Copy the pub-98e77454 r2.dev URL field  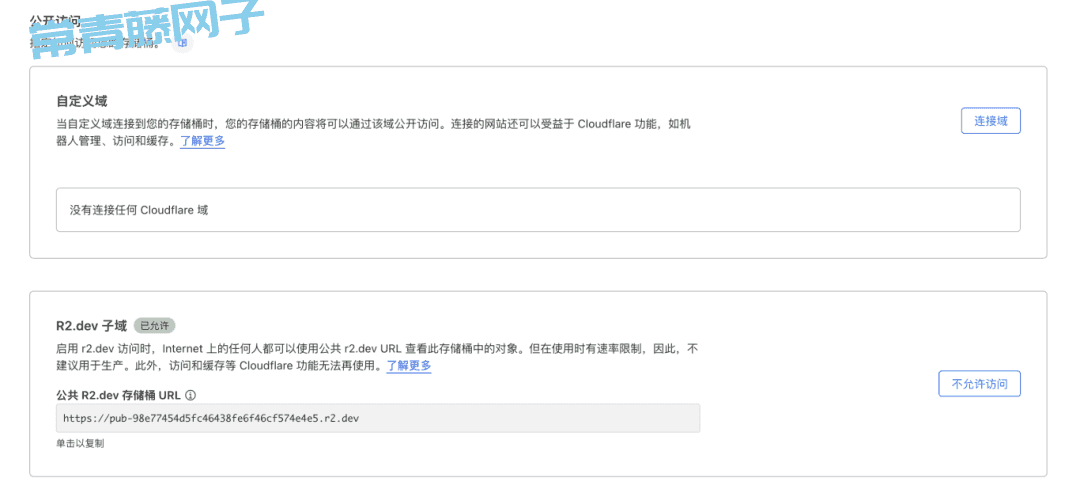(x=378, y=418)
